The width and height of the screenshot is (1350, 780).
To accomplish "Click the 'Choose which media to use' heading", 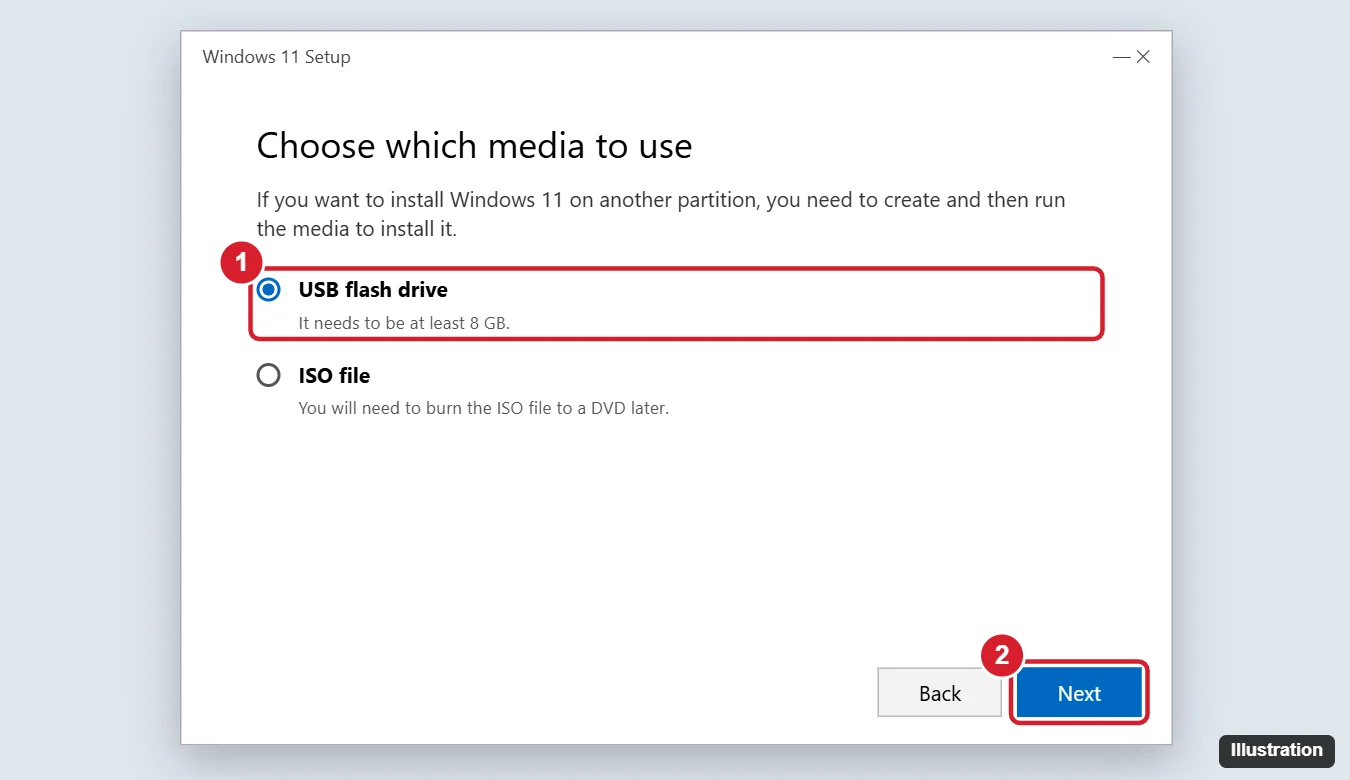I will (474, 146).
